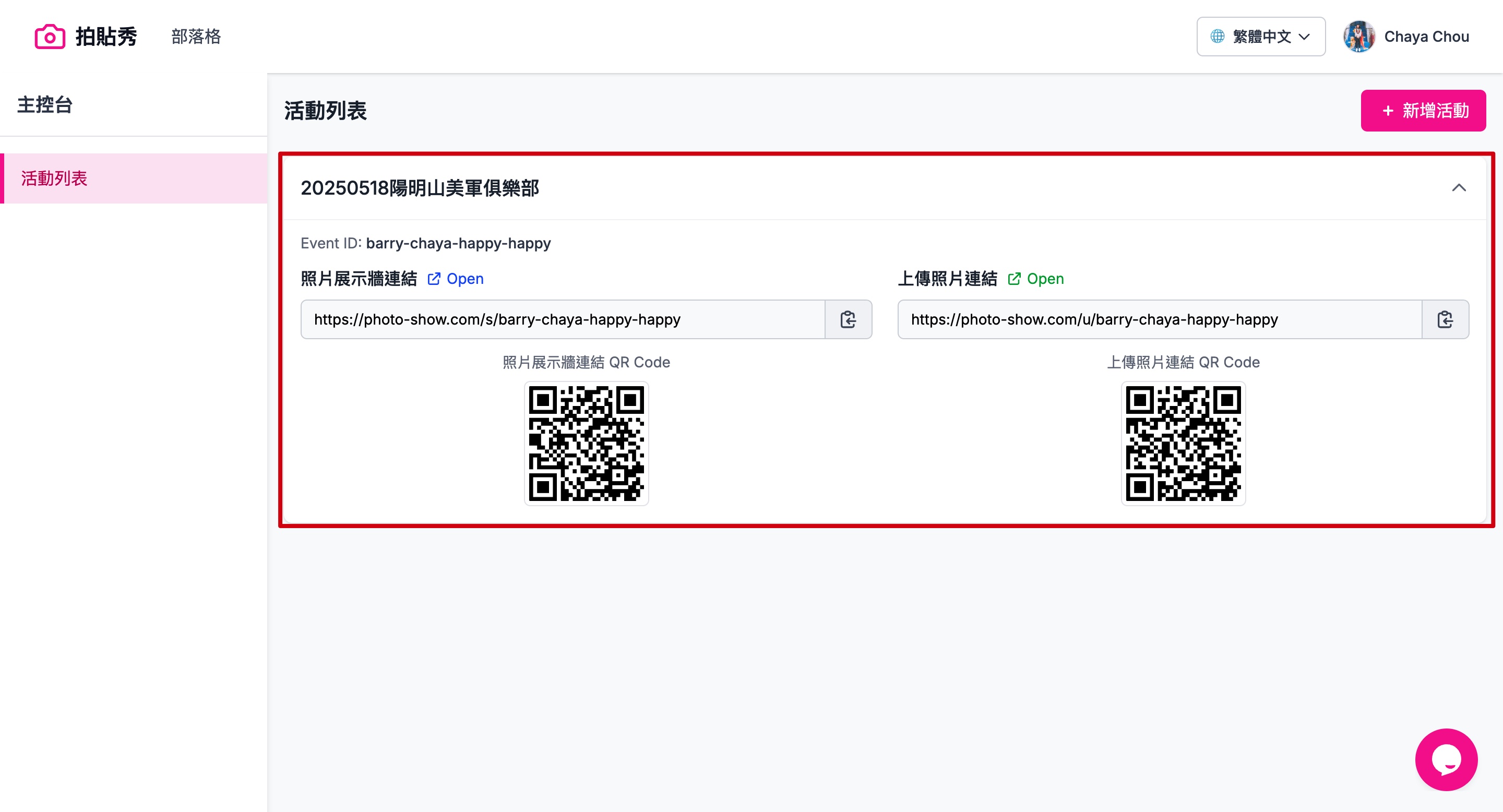Click the photo wall URL input field
1503x812 pixels.
(x=562, y=319)
